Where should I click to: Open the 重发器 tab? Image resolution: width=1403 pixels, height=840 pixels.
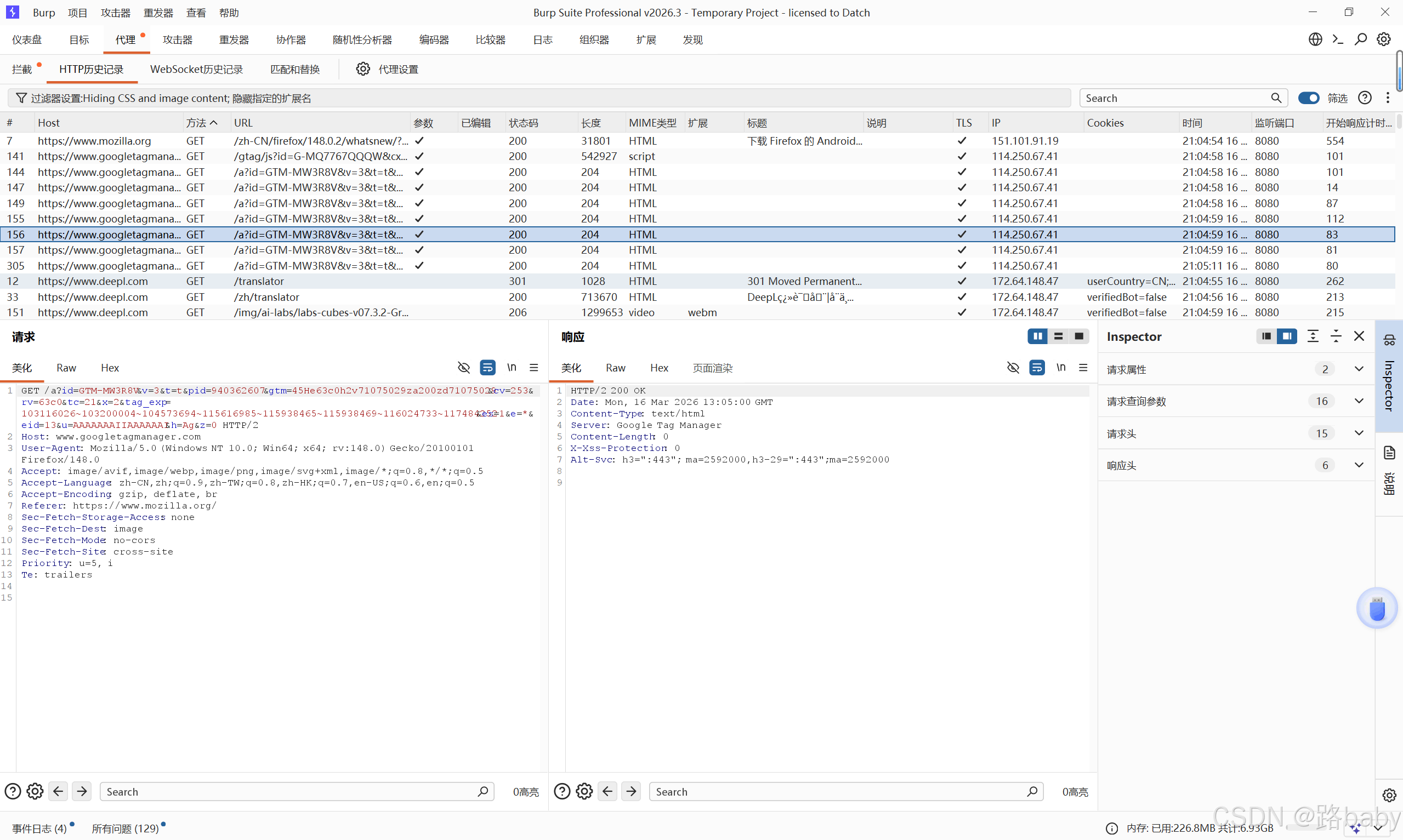pos(234,39)
